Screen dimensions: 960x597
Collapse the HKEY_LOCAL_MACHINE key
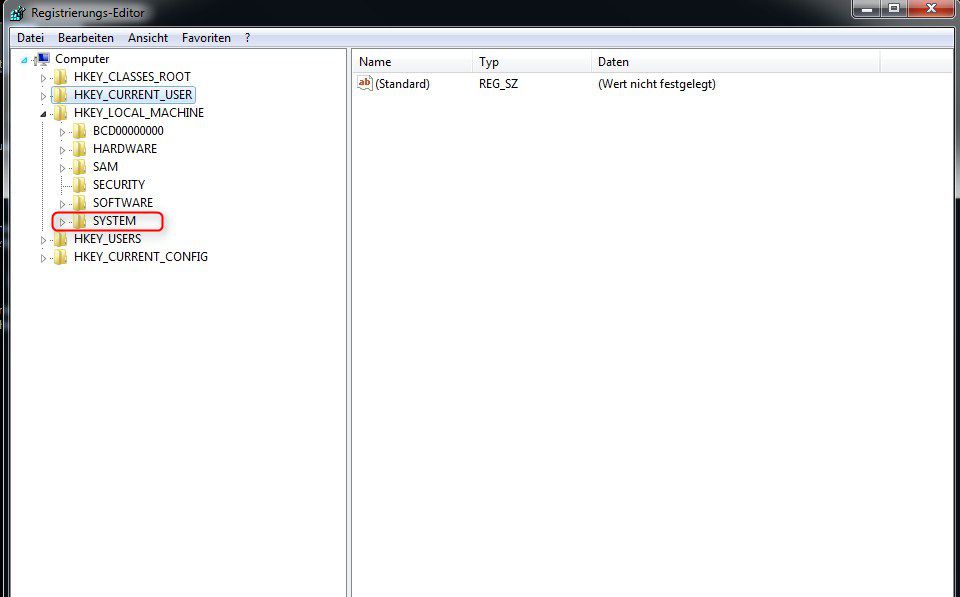[43, 112]
